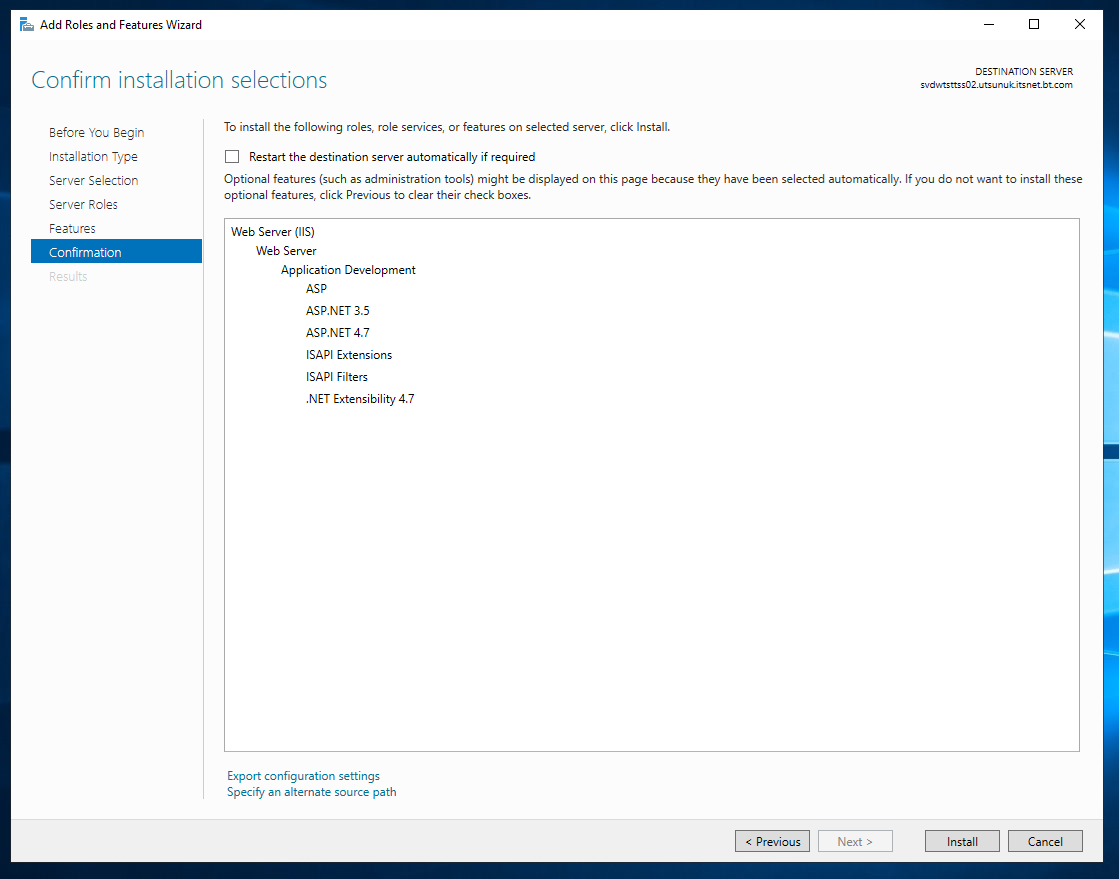This screenshot has width=1119, height=879.
Task: Open the Installation Type step
Action: click(93, 156)
